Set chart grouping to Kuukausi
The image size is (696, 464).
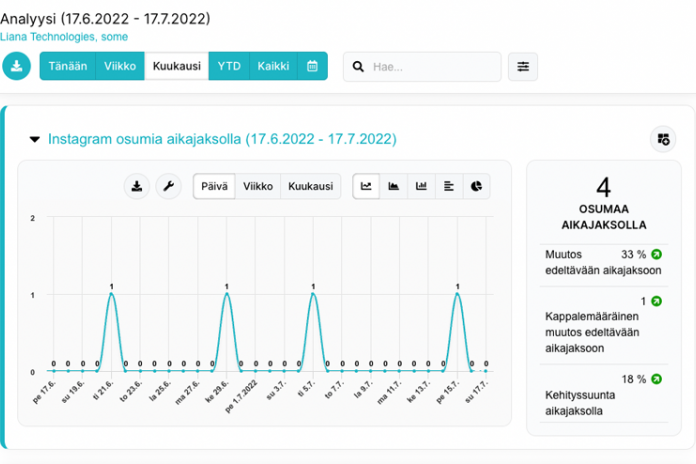[x=310, y=186]
